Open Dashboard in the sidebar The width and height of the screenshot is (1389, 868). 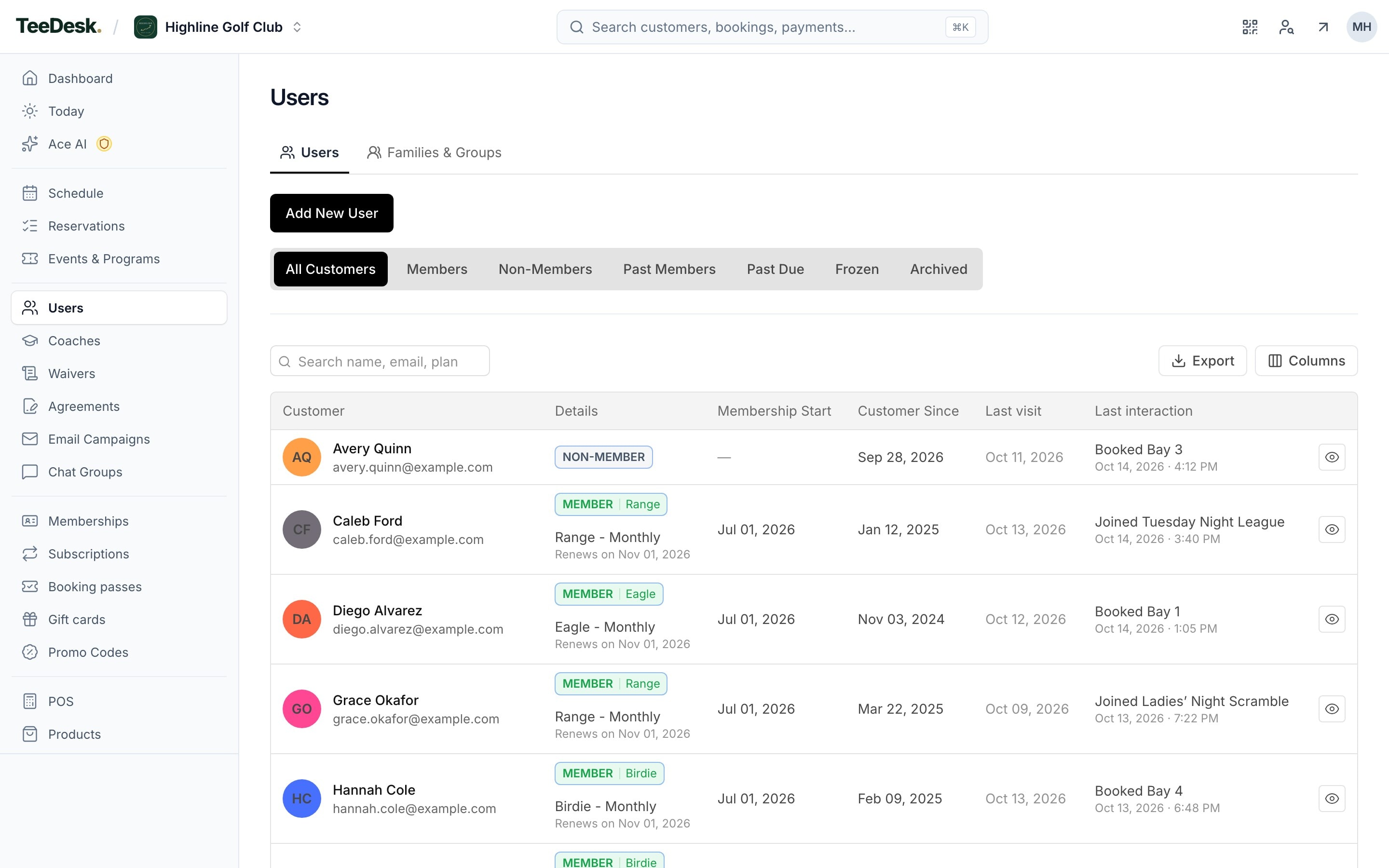click(x=119, y=78)
